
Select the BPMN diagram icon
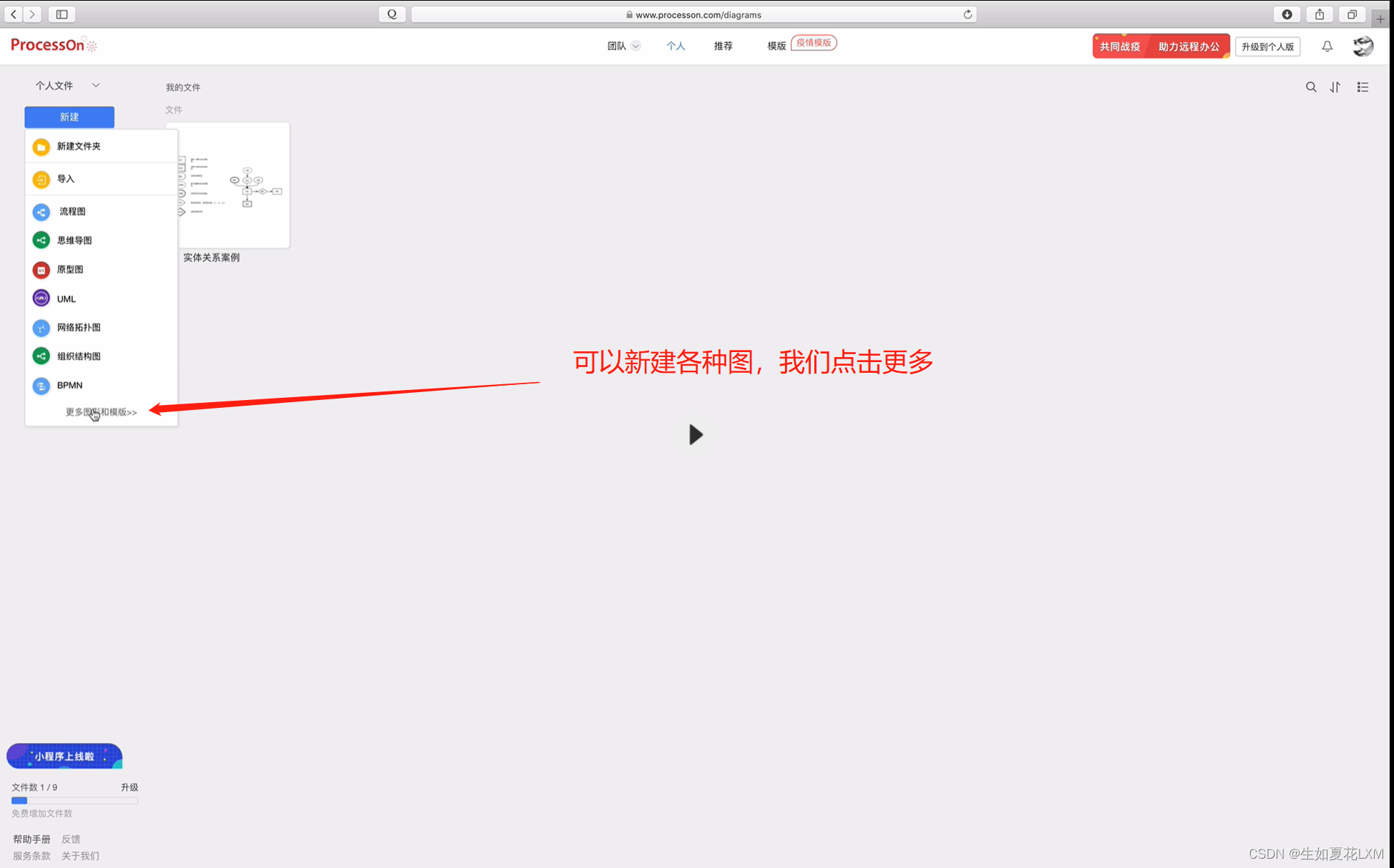pos(42,386)
